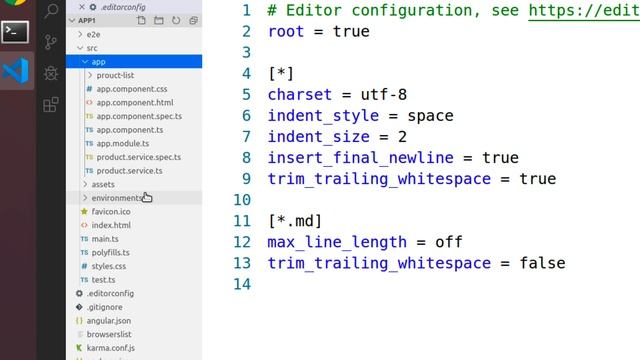The height and width of the screenshot is (360, 640).
Task: Refresh the explorer file tree
Action: [x=176, y=20]
